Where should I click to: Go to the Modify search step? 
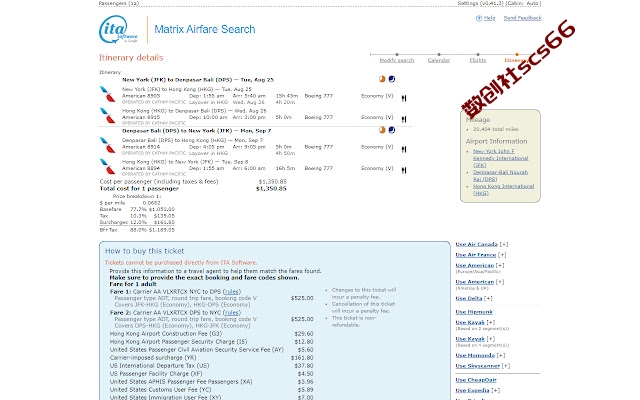coord(397,60)
